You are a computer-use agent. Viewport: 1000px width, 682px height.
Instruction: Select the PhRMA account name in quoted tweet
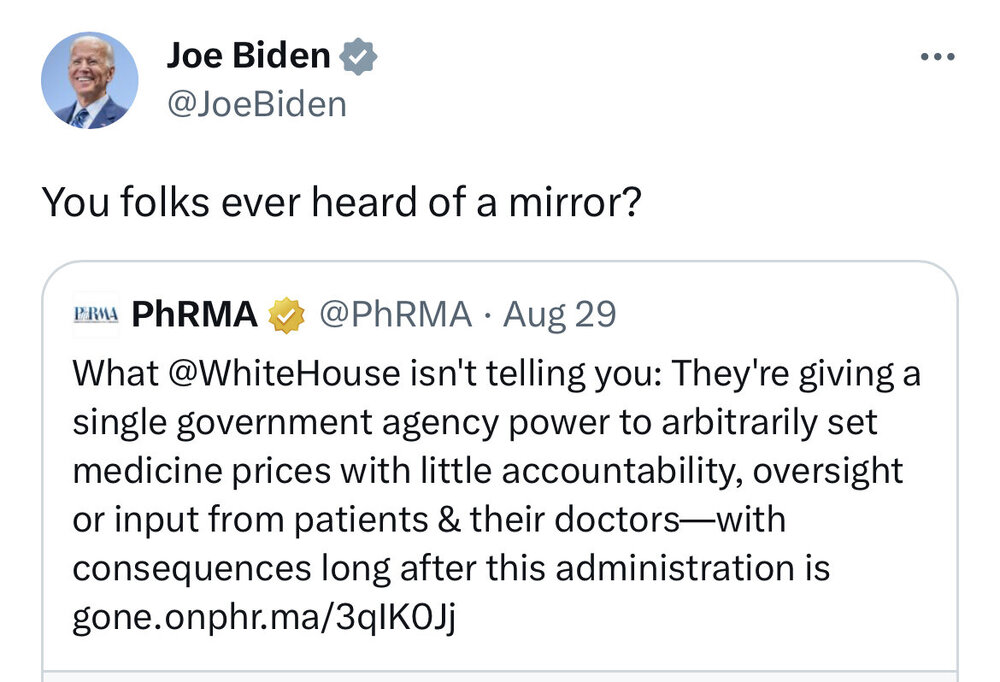(195, 315)
